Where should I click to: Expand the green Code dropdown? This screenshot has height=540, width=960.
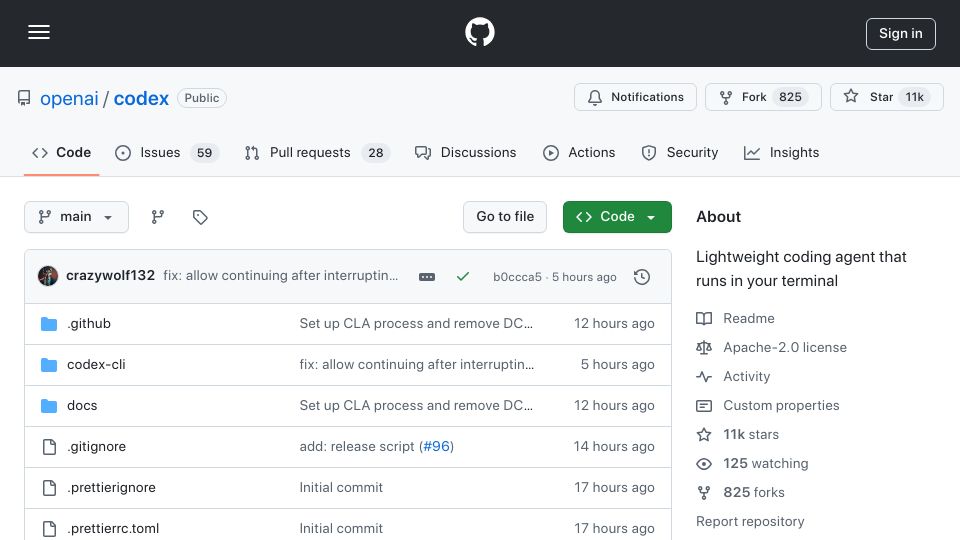click(x=617, y=217)
